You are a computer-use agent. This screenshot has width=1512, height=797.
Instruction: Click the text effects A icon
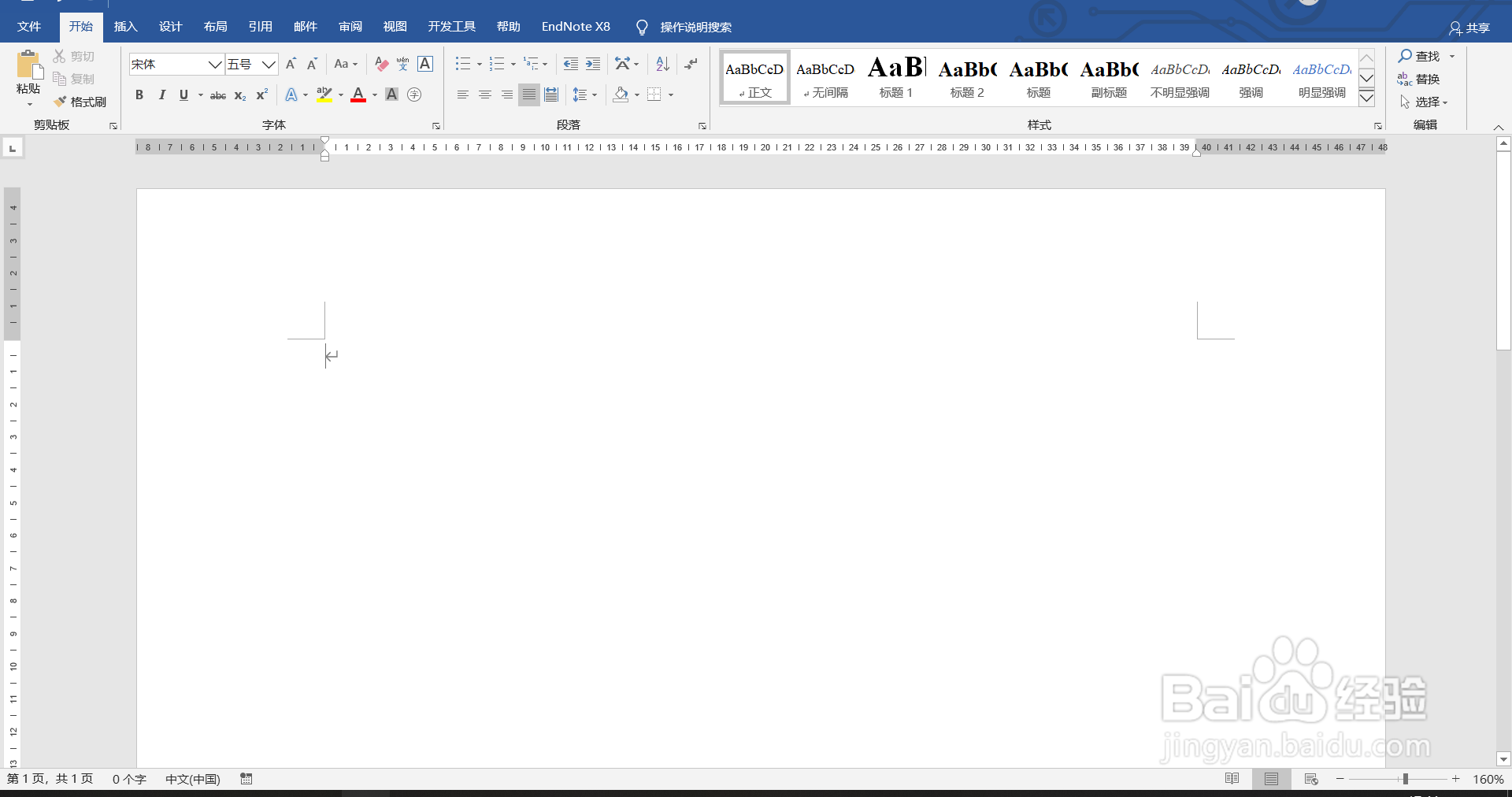(x=291, y=95)
